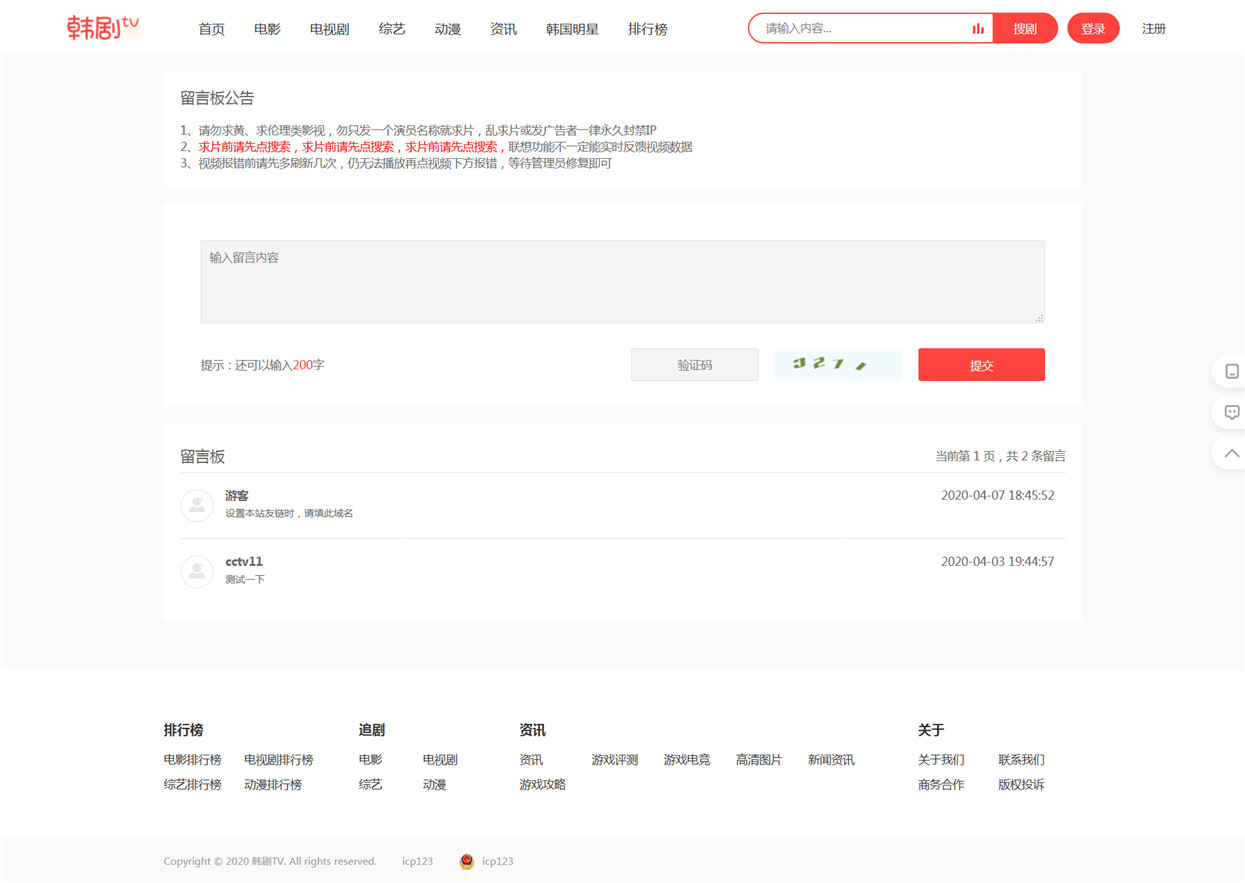Image resolution: width=1245 pixels, height=883 pixels.
Task: Open the 首页 navigation item
Action: point(212,29)
